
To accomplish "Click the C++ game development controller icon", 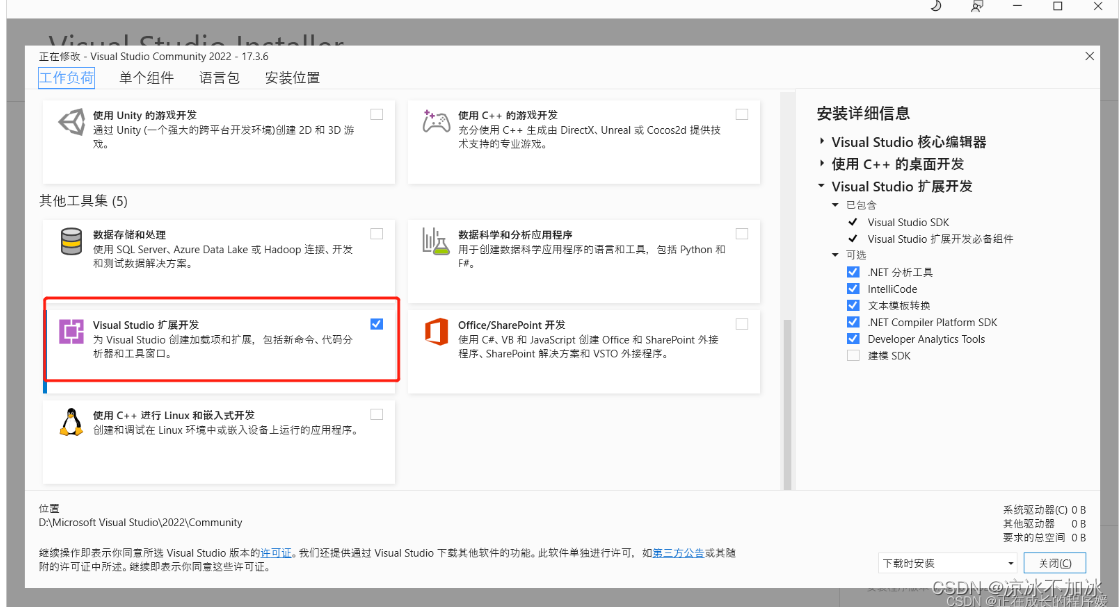I will click(436, 122).
